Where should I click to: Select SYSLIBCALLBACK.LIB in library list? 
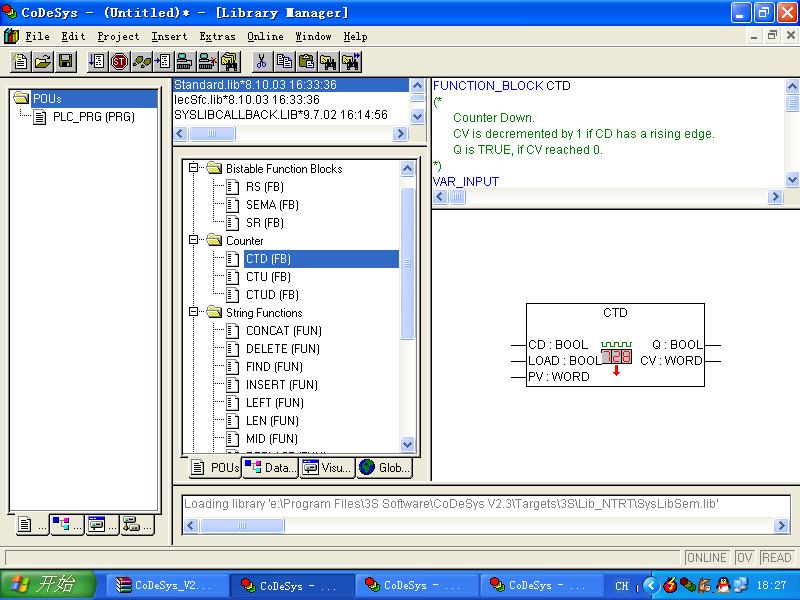point(281,114)
